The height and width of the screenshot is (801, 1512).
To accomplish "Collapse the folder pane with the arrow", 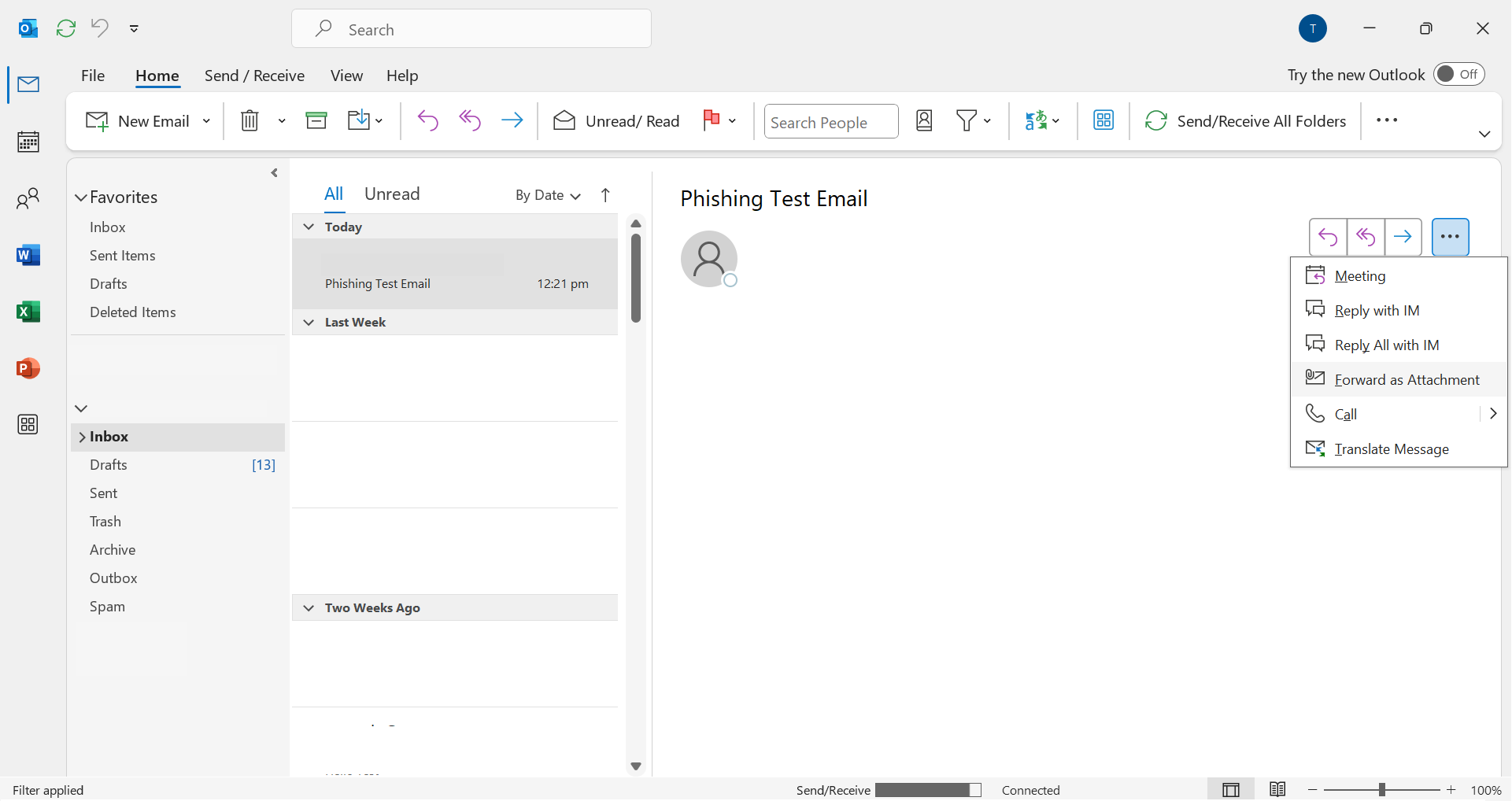I will pos(274,173).
